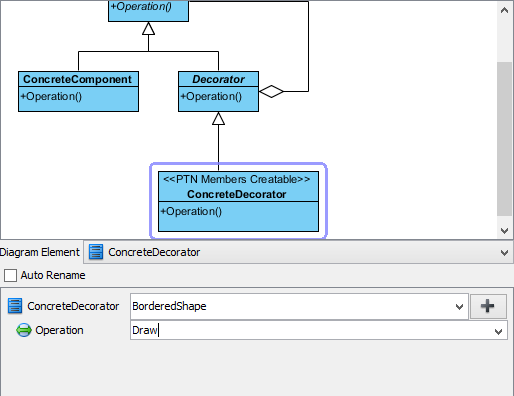This screenshot has width=514, height=396.
Task: Expand the Diagram Element ConcreteDecorator dropdown
Action: coord(504,253)
